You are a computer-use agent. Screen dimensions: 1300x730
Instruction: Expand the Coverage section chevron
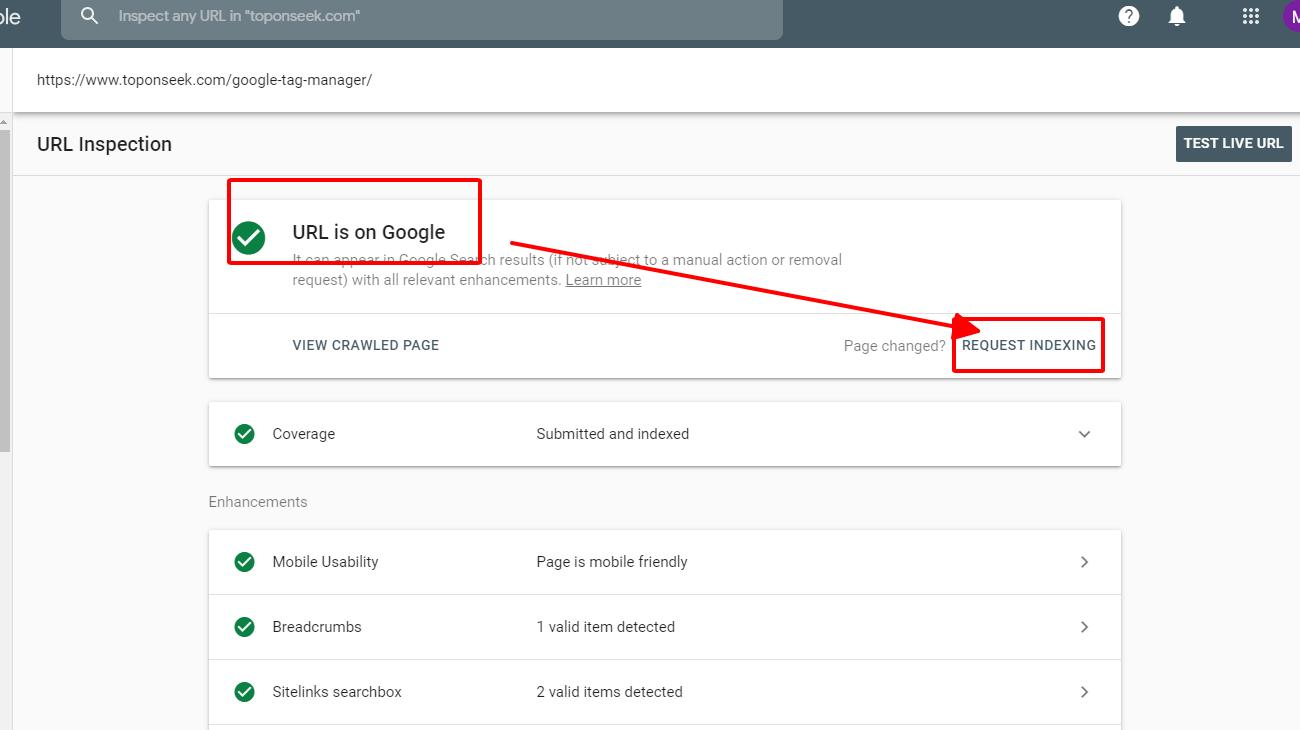point(1084,434)
